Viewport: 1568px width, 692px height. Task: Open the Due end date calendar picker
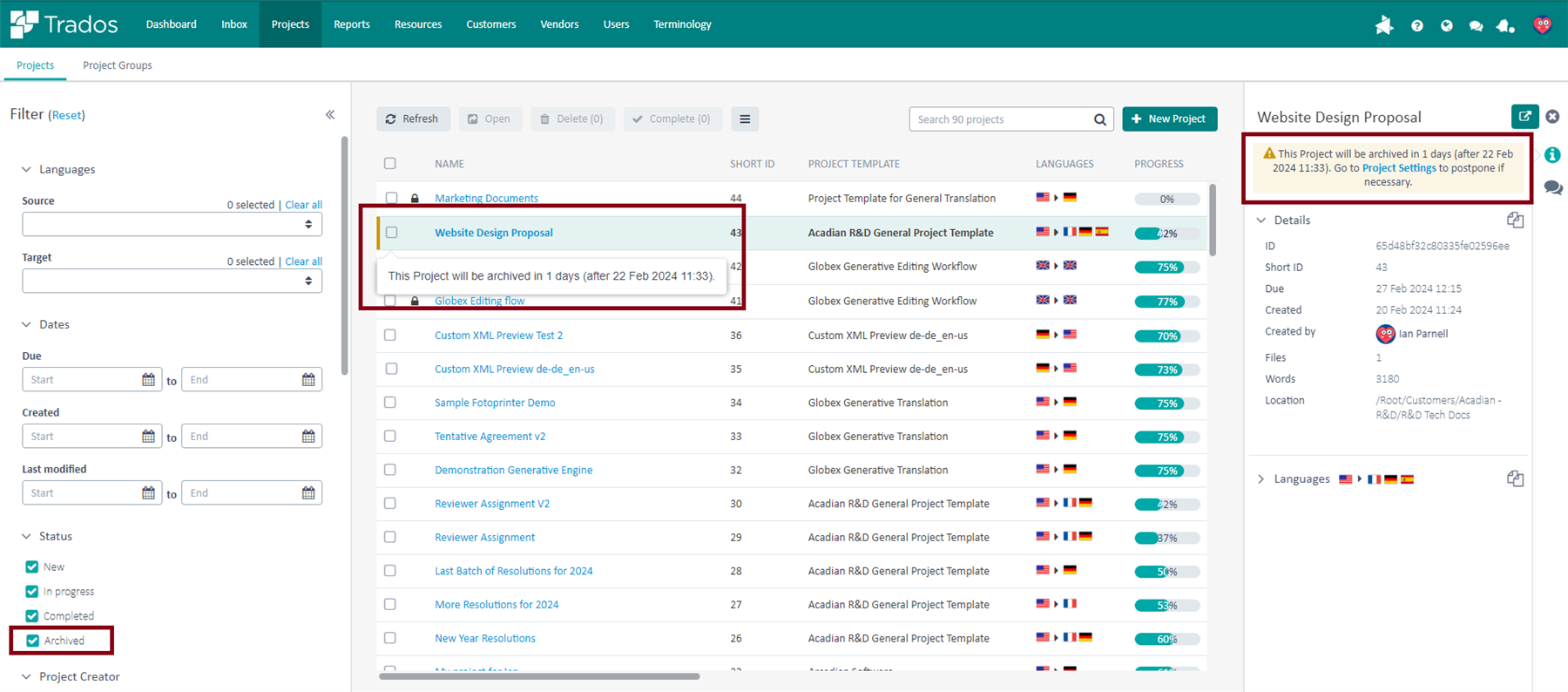(308, 380)
